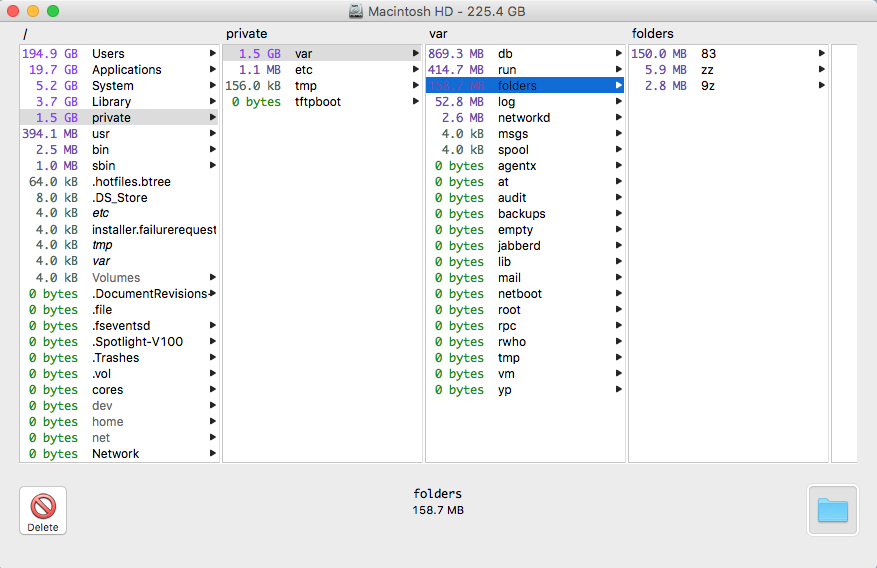
Task: Select the sbin folder row
Action: coord(119,165)
